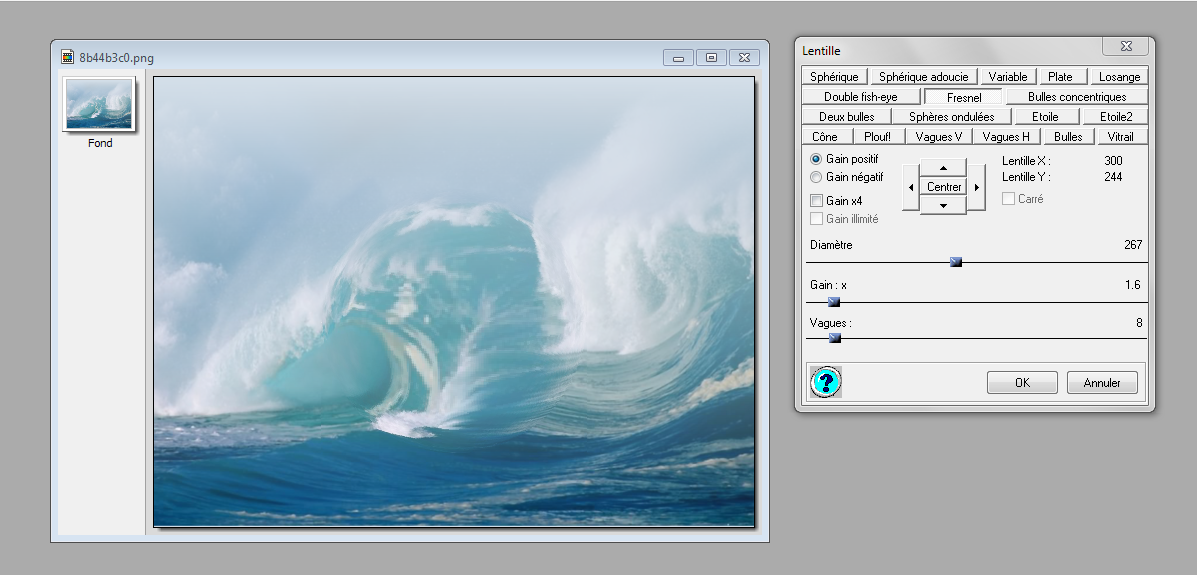Switch to the Sphérique tab

coord(834,77)
